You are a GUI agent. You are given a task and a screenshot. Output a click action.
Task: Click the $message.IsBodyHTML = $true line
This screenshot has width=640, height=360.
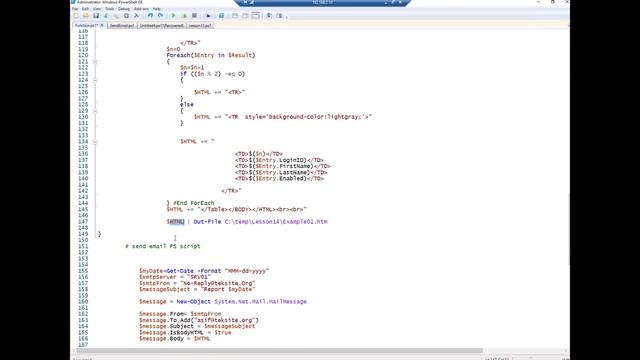coord(185,332)
